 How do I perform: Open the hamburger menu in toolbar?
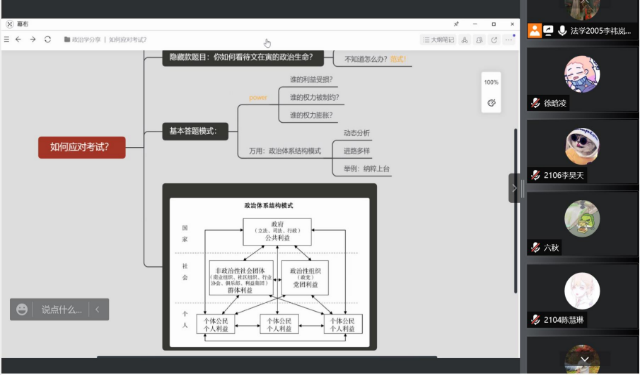[7, 40]
